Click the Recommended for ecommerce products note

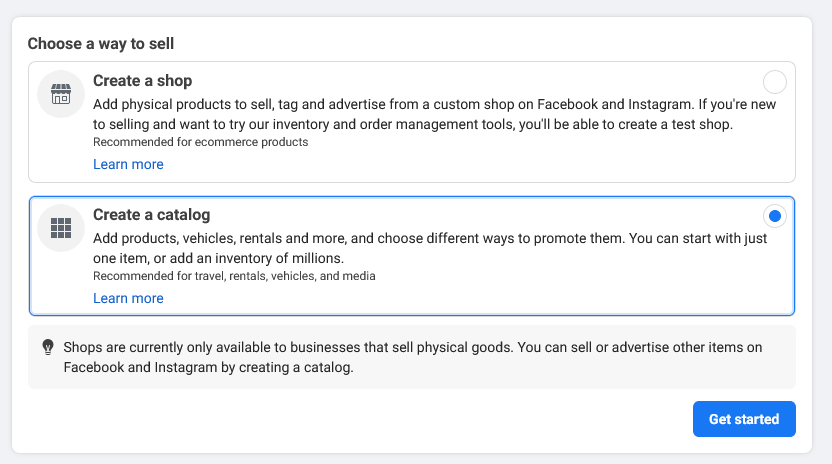coord(200,142)
